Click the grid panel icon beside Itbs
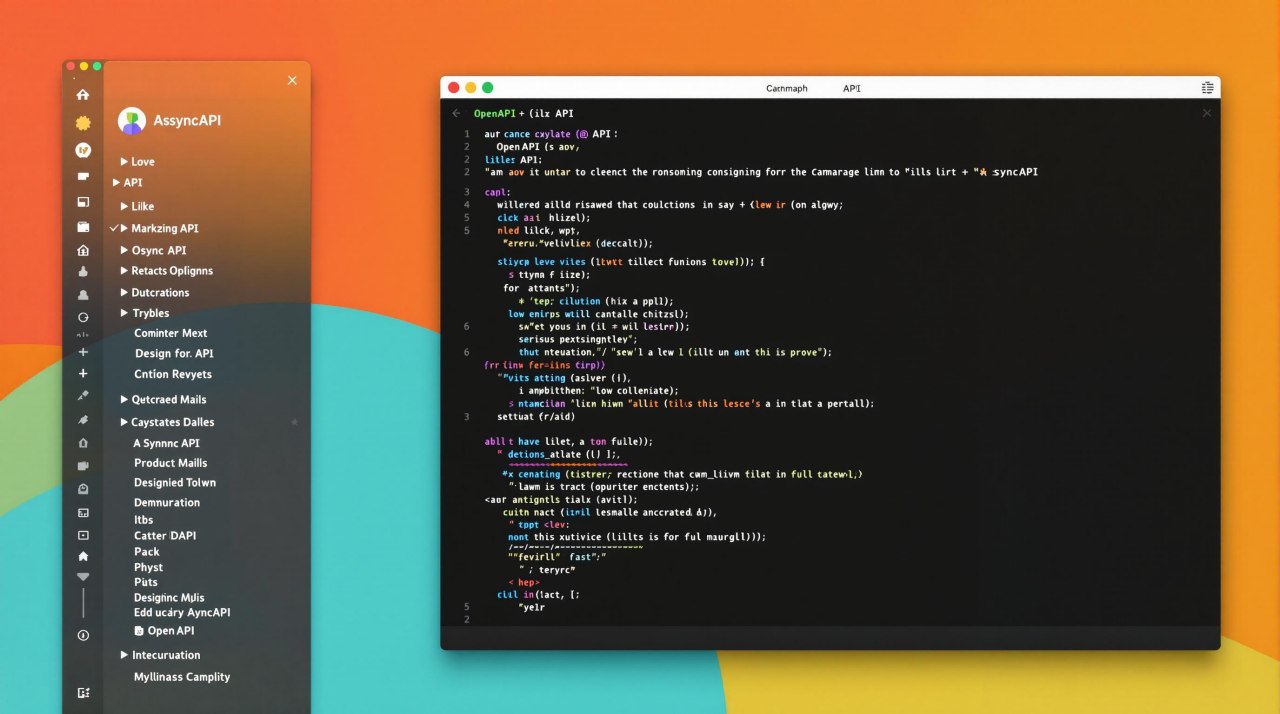Screen dimensions: 1280x714 (83, 512)
